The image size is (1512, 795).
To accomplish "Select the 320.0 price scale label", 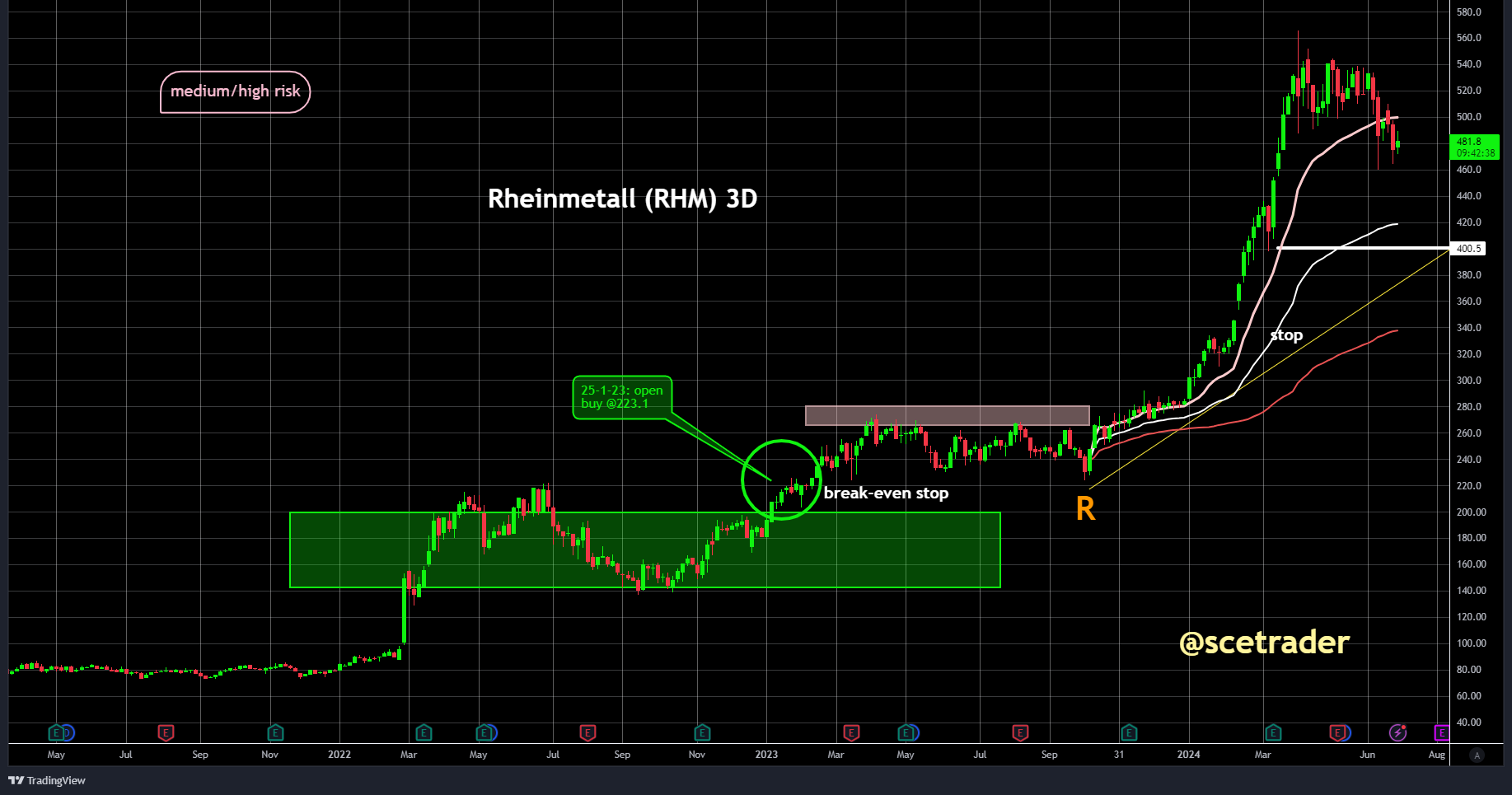I will click(1468, 354).
